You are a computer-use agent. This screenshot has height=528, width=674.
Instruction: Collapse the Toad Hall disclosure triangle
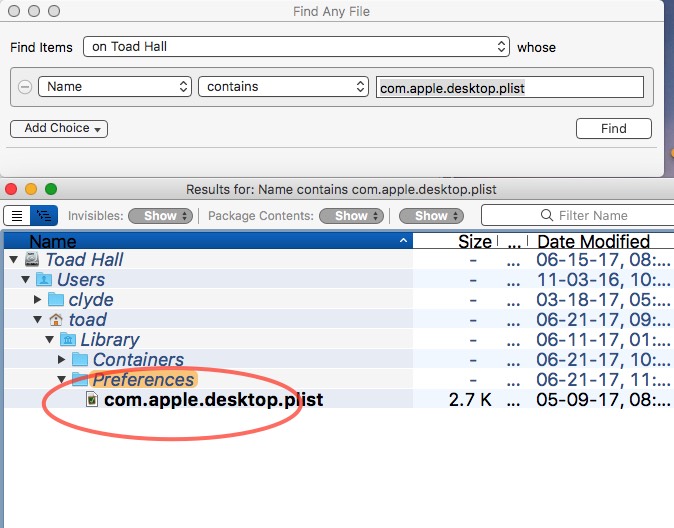14,260
